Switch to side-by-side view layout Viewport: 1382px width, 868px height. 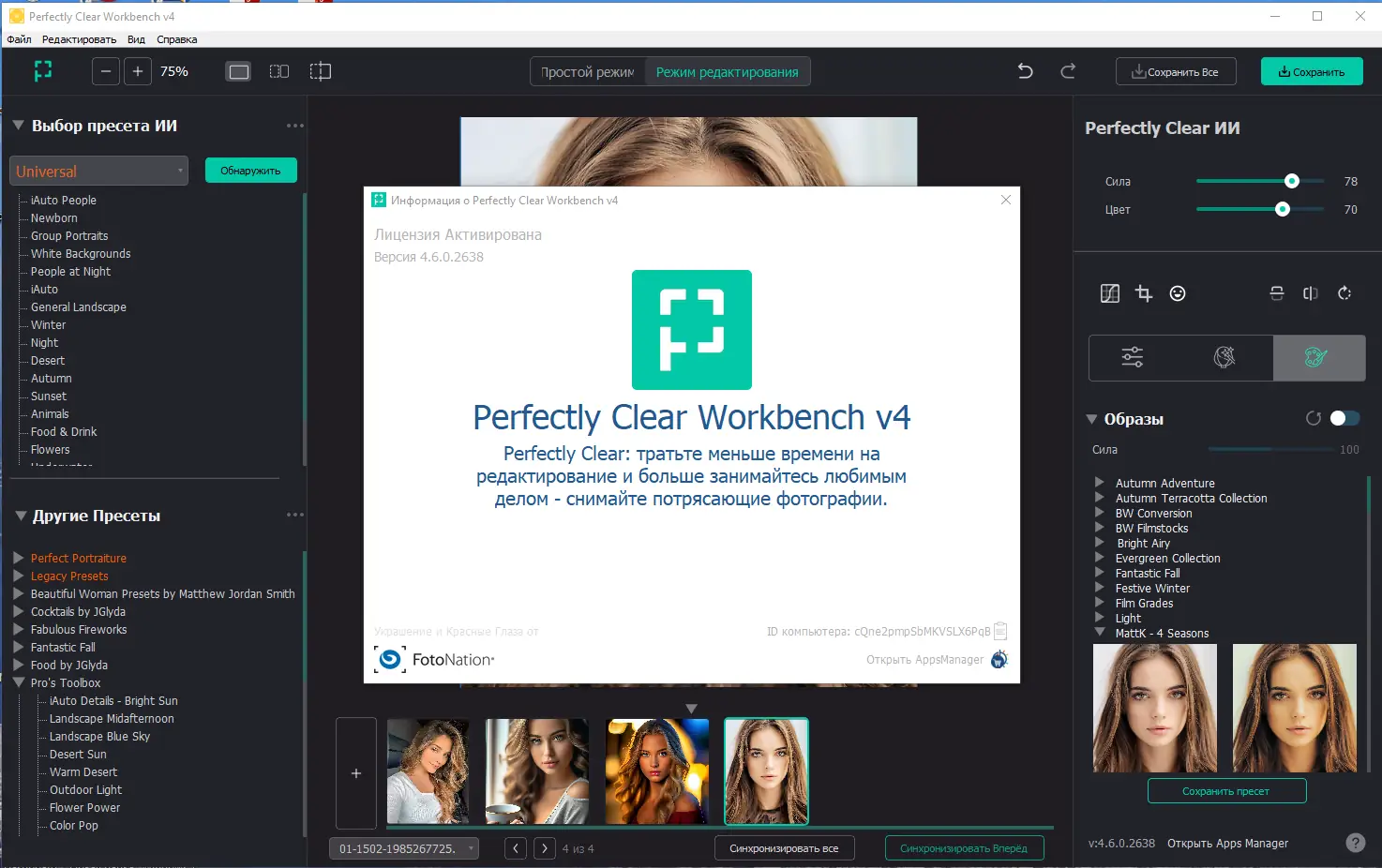(279, 71)
